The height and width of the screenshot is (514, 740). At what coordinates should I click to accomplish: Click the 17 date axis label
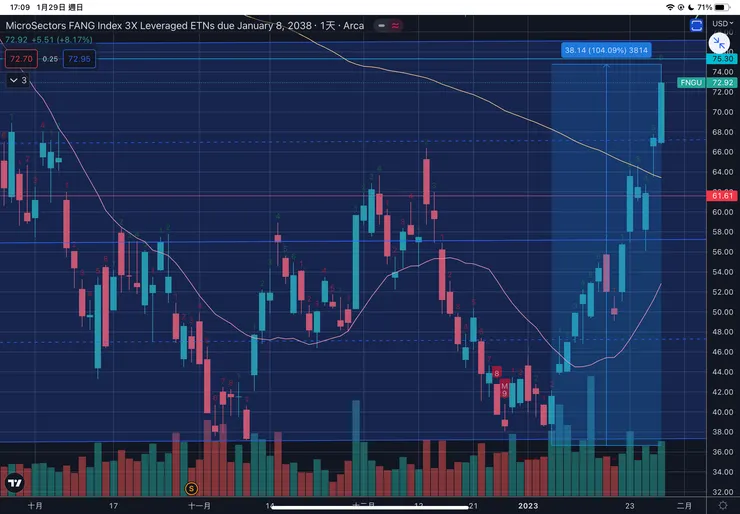[113, 506]
